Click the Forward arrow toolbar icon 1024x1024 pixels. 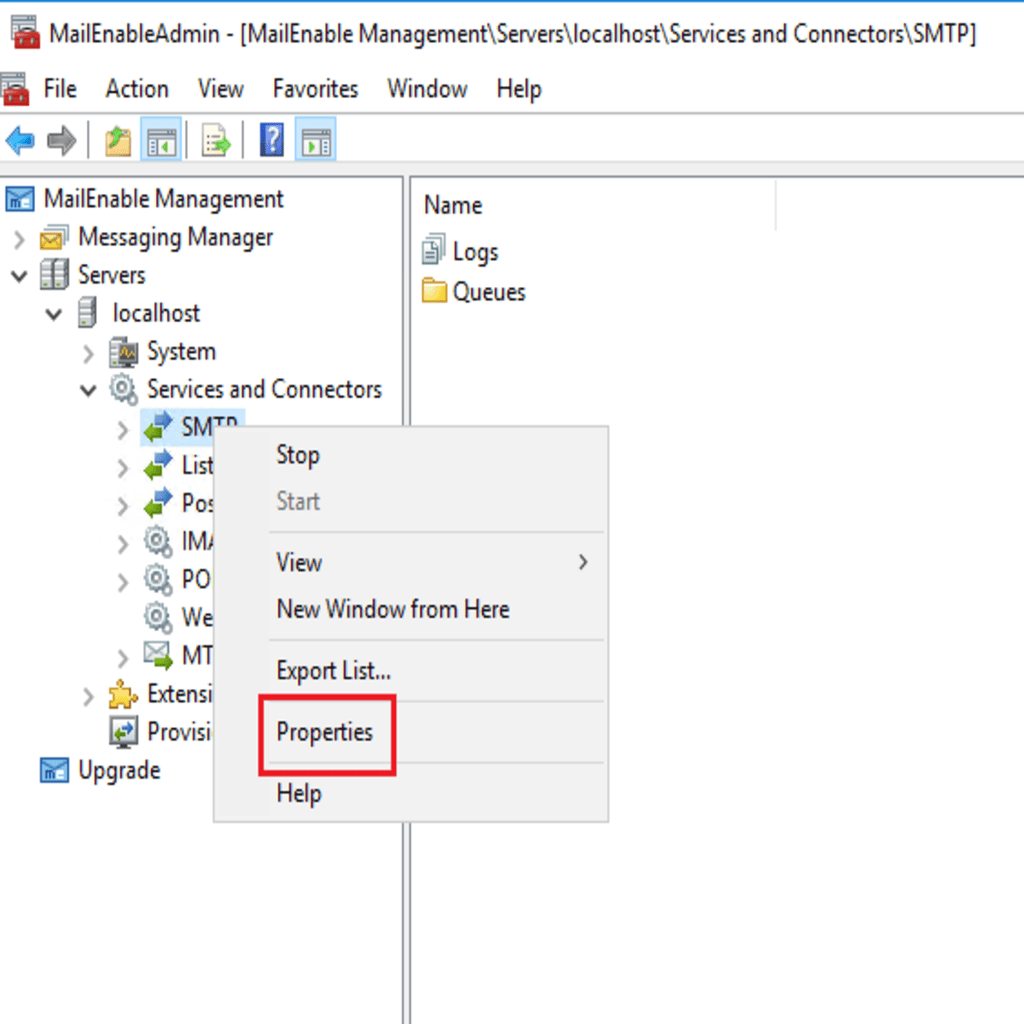tap(62, 140)
